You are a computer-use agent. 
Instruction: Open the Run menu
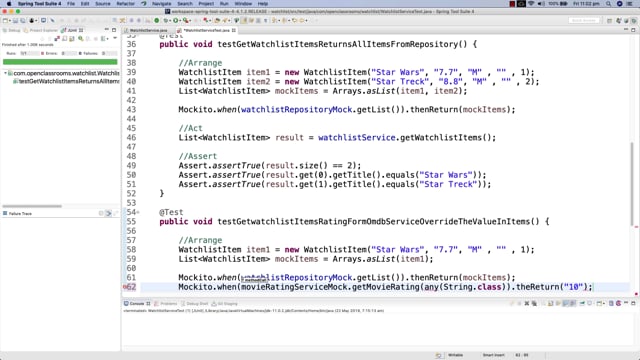pos(224,4)
